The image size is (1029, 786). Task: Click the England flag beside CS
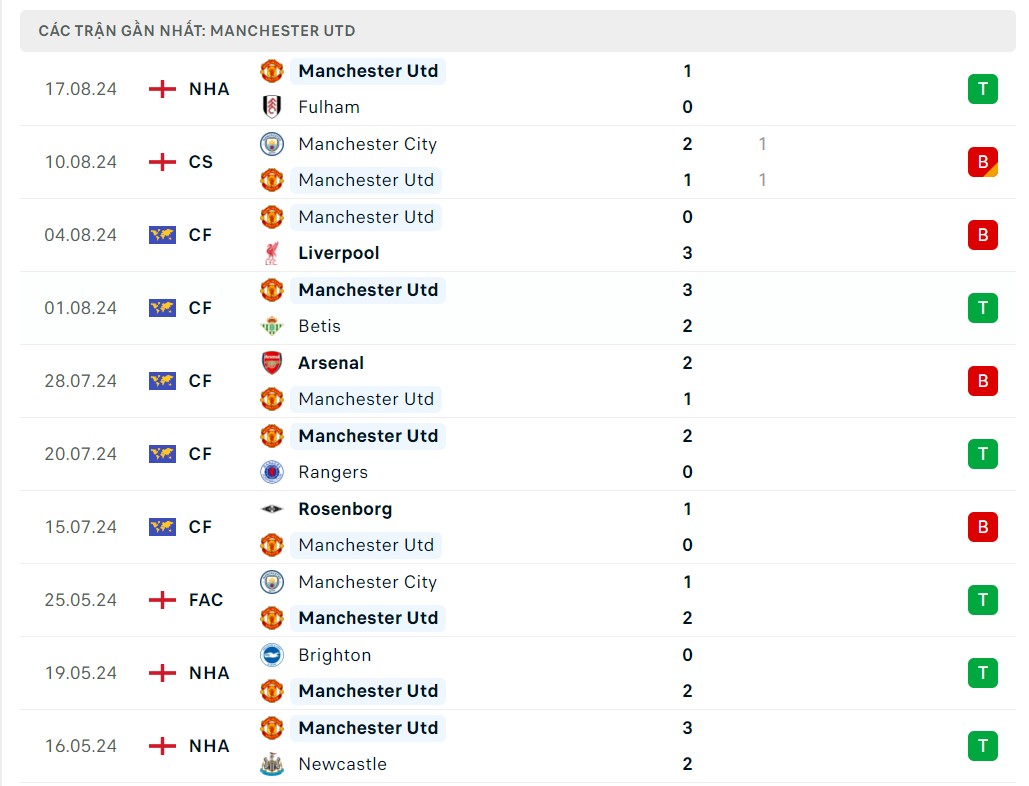[162, 162]
